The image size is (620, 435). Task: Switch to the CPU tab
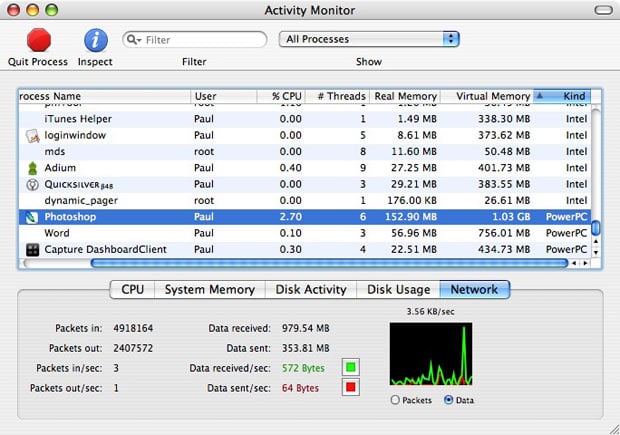click(132, 289)
